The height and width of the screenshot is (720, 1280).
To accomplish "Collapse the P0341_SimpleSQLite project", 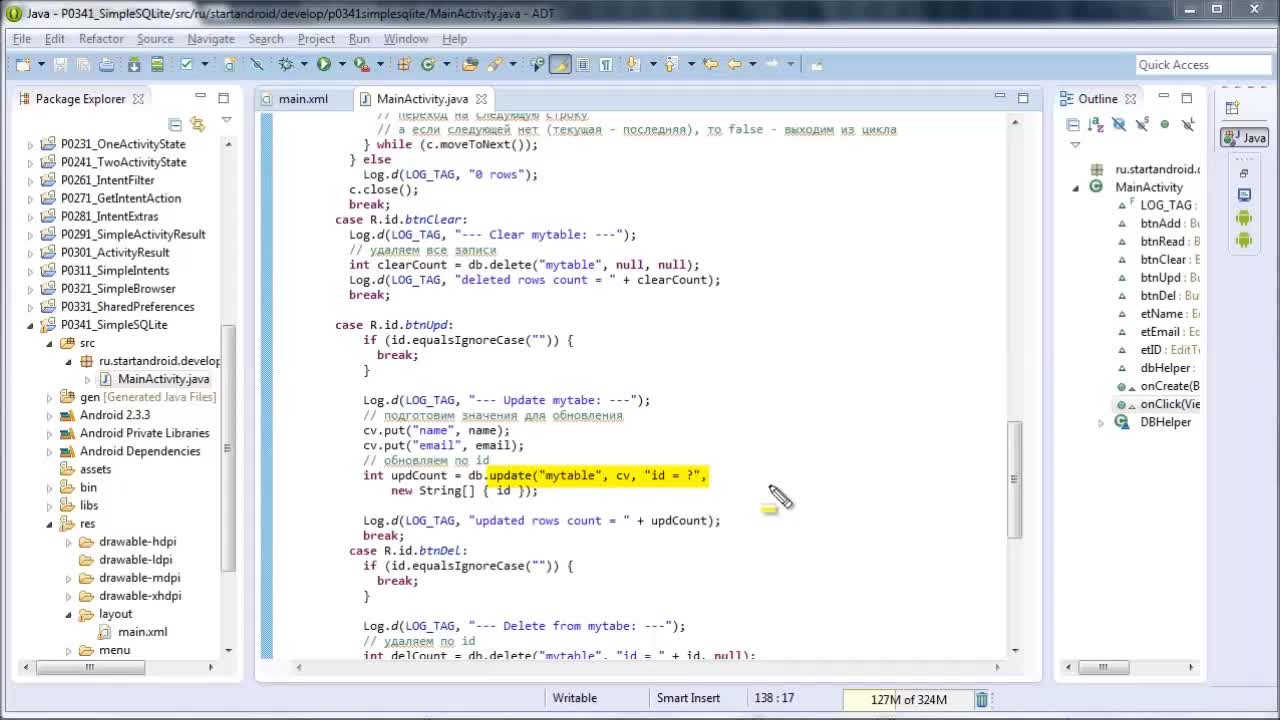I will tap(30, 326).
